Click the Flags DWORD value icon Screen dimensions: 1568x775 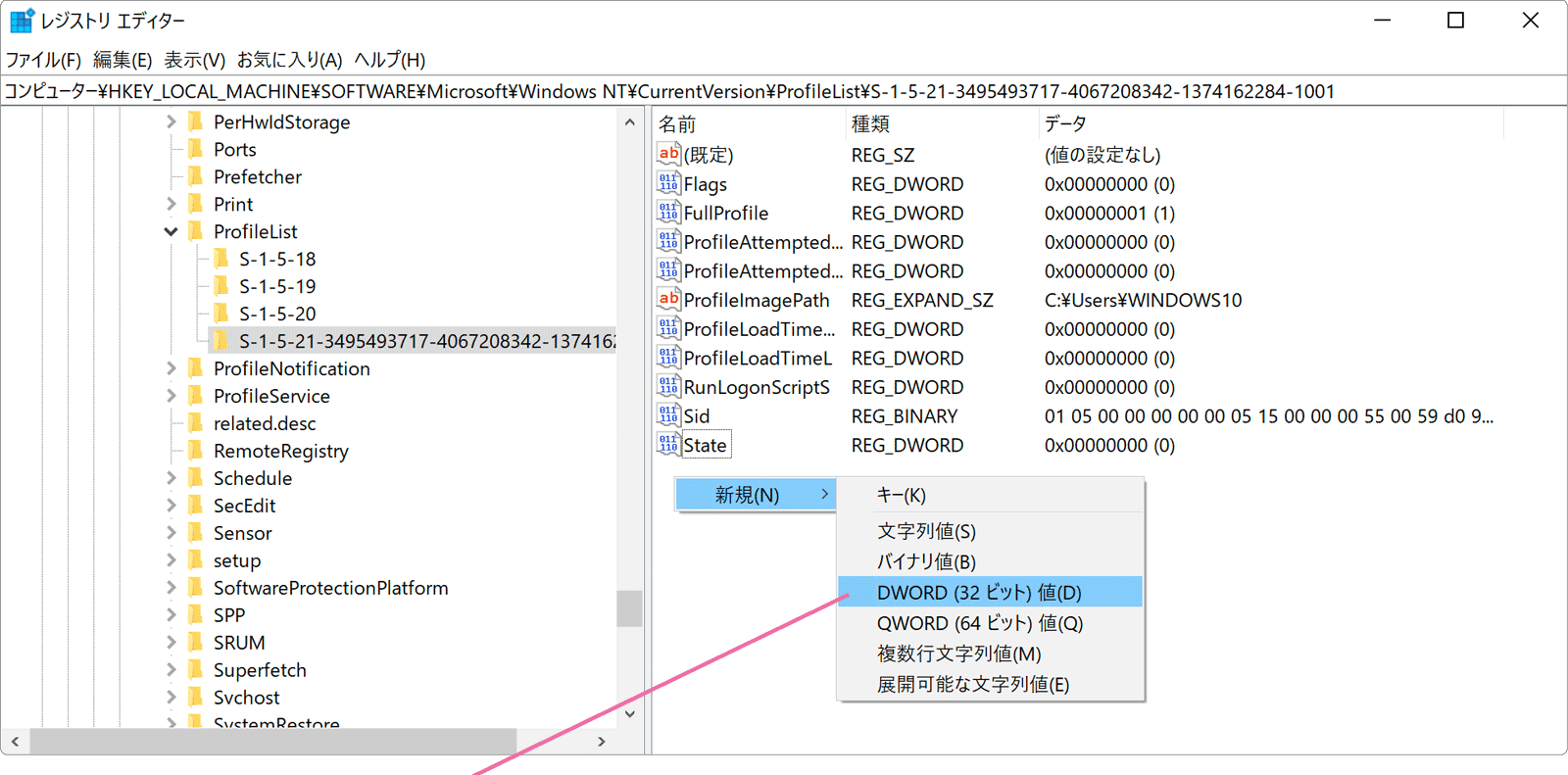(668, 183)
